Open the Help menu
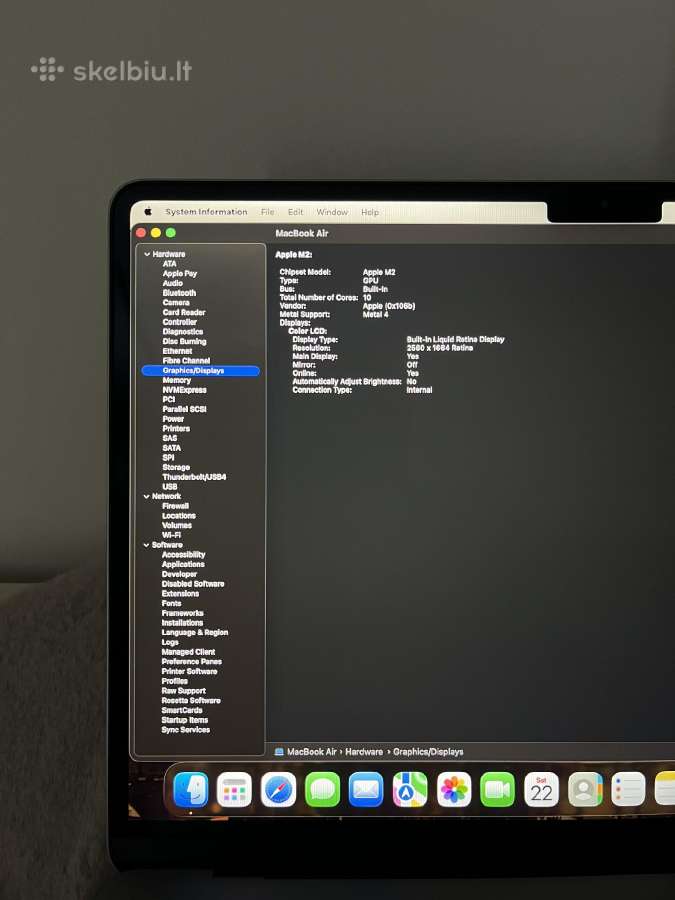This screenshot has width=675, height=900. click(370, 212)
